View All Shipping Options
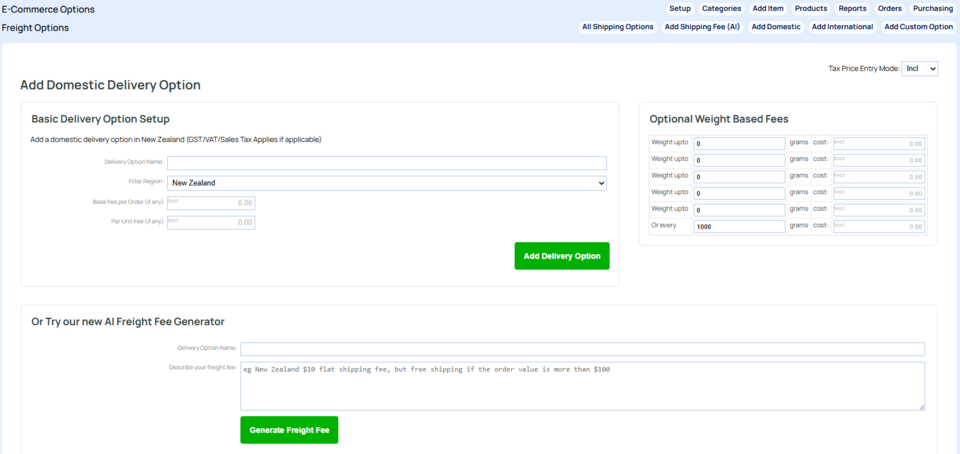 (618, 27)
